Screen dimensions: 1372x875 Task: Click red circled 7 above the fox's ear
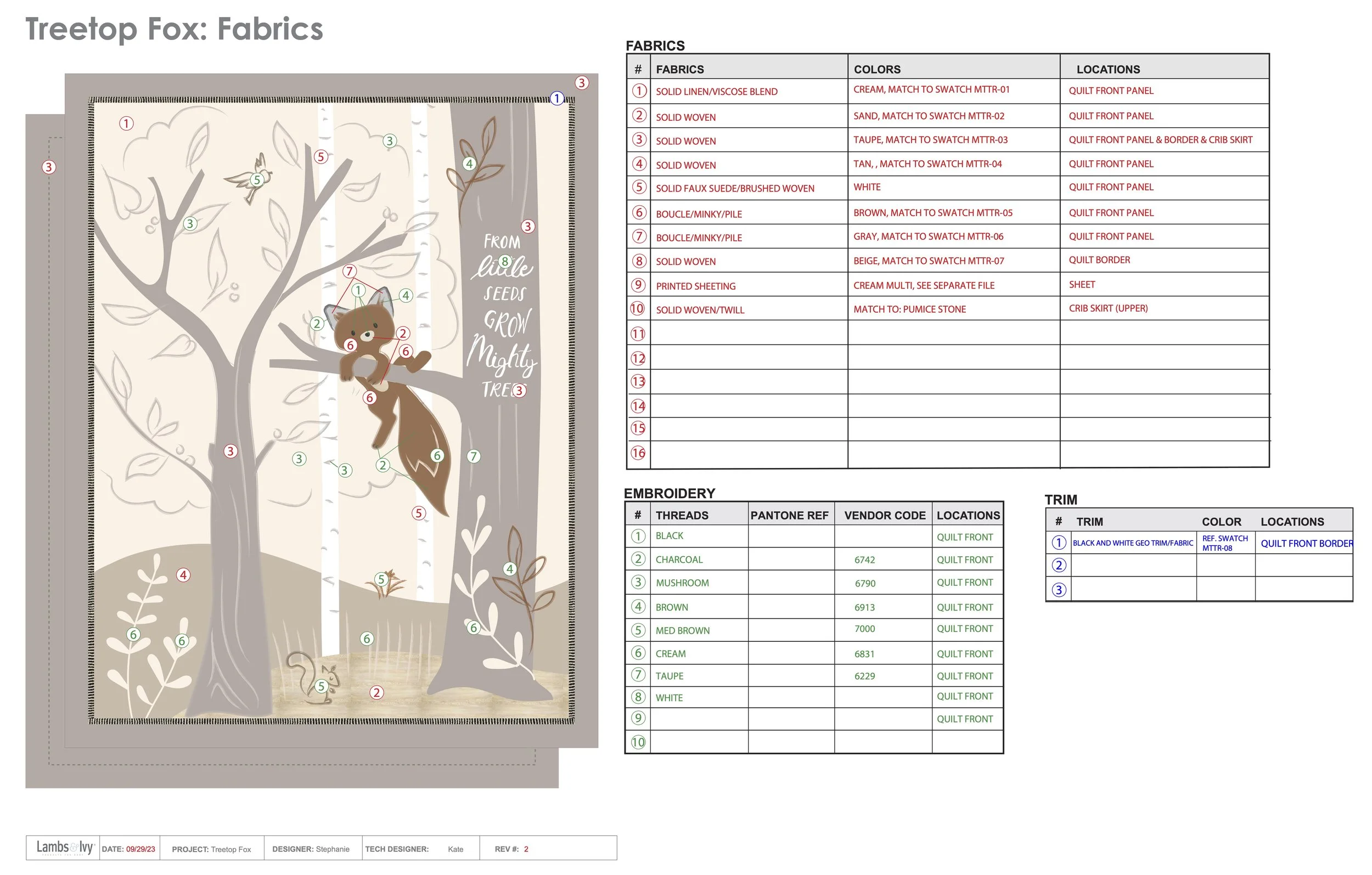[349, 271]
